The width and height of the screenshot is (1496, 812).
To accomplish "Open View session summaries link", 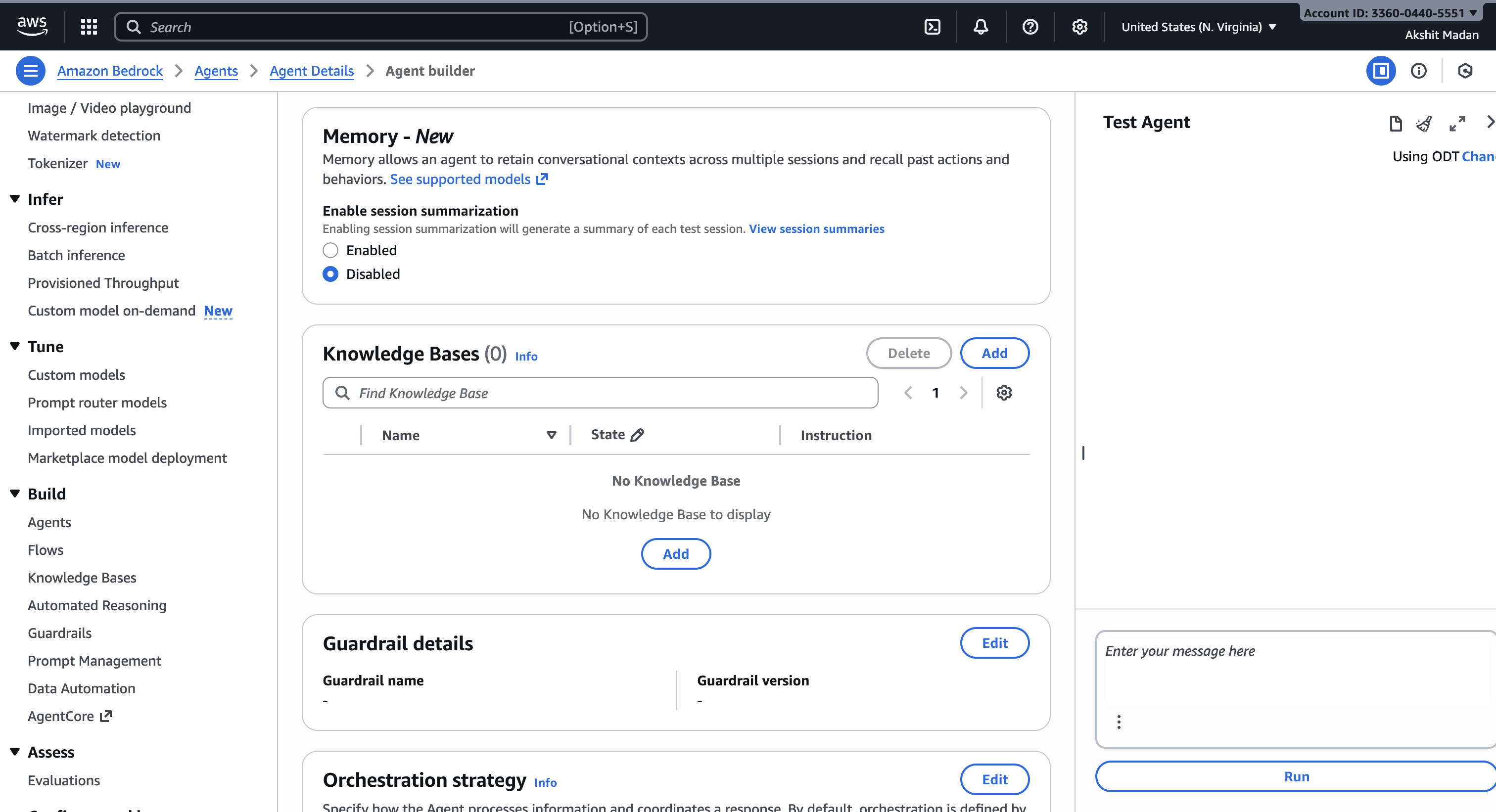I will tap(816, 228).
